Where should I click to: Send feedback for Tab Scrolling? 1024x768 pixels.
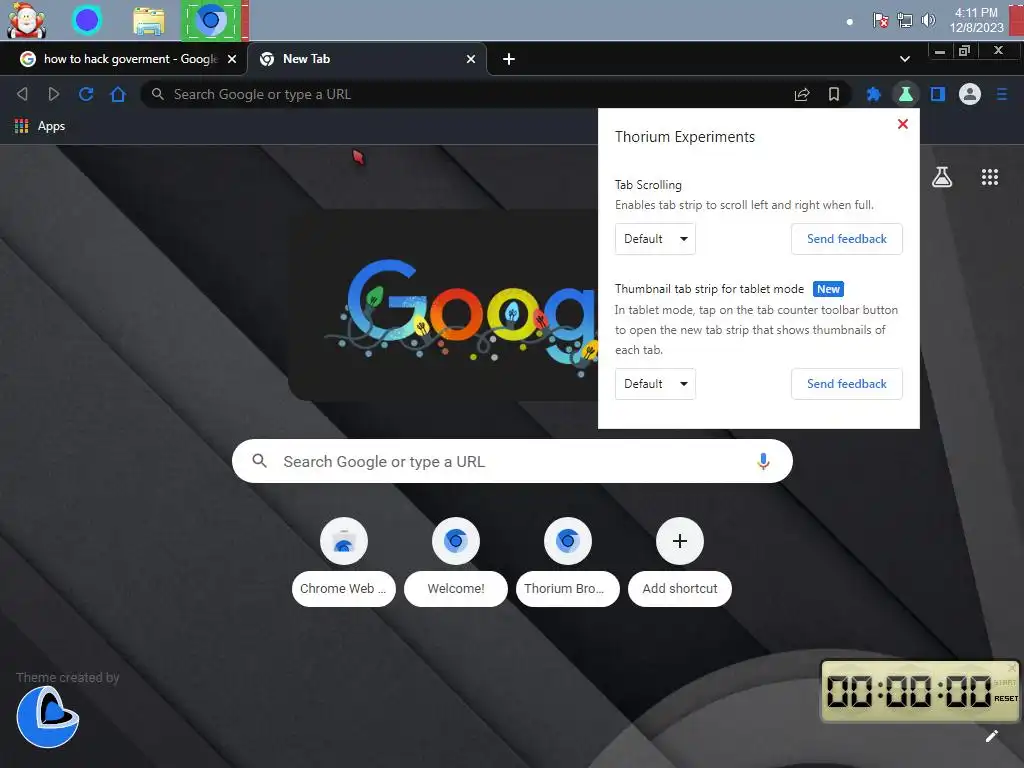click(846, 239)
